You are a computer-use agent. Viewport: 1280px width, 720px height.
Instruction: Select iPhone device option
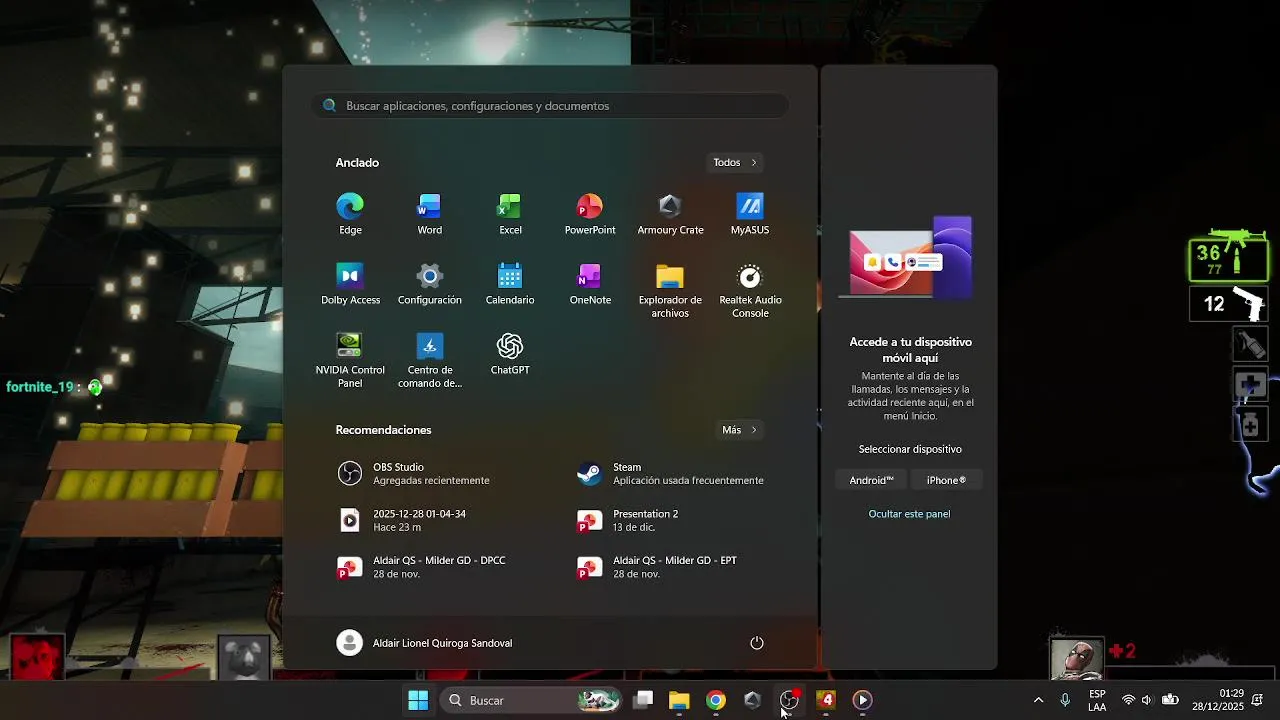[x=946, y=480]
